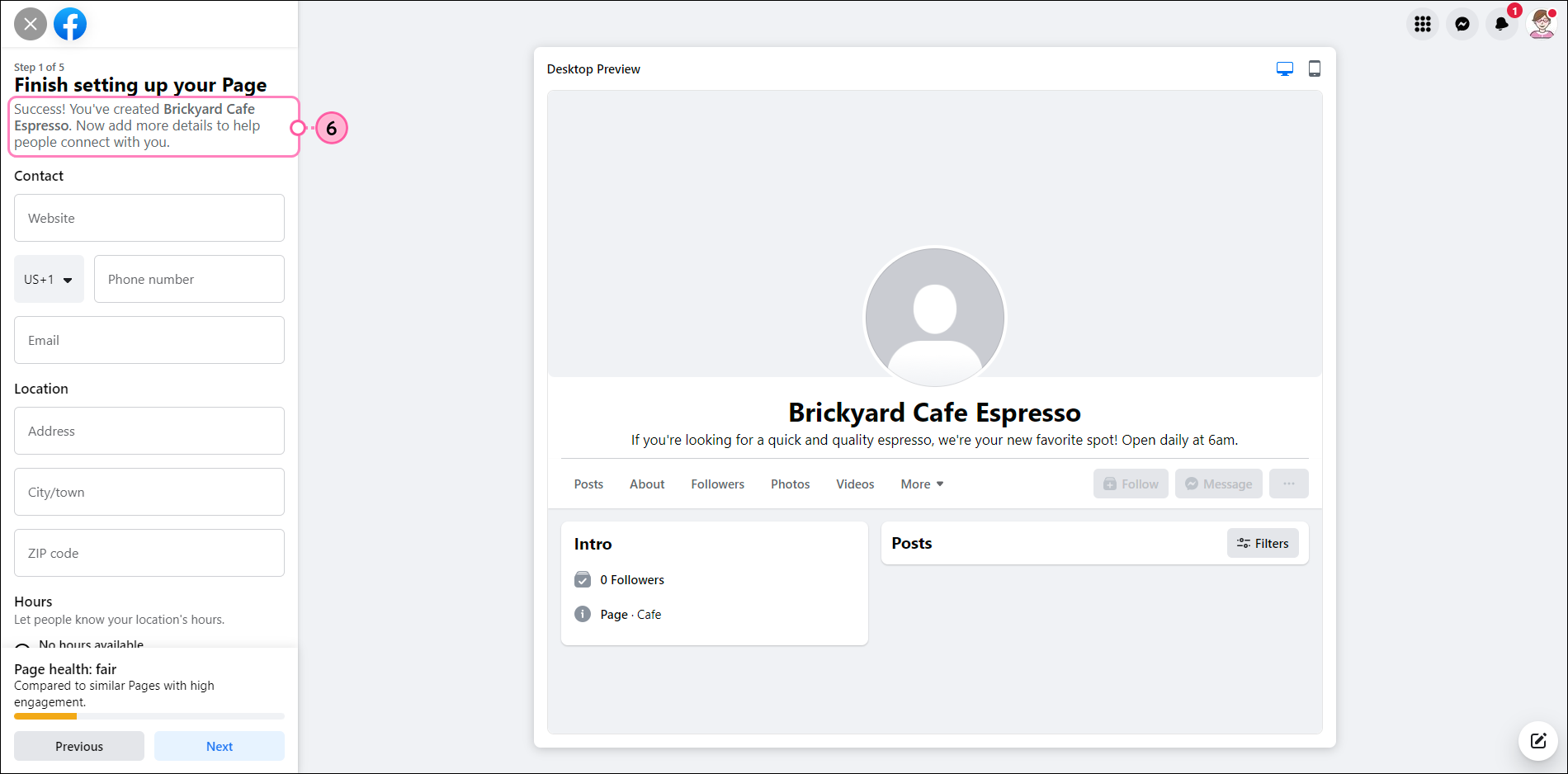Screen dimensions: 1568x774
Task: Focus the Address input field
Action: (x=149, y=431)
